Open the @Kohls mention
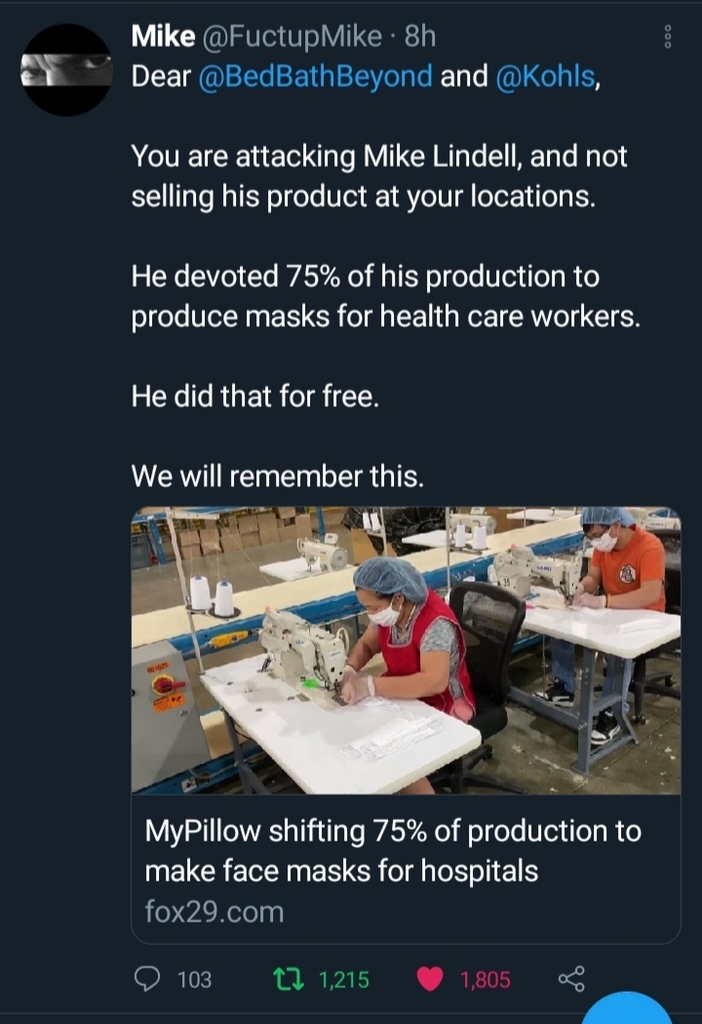The width and height of the screenshot is (702, 1024). click(x=544, y=76)
